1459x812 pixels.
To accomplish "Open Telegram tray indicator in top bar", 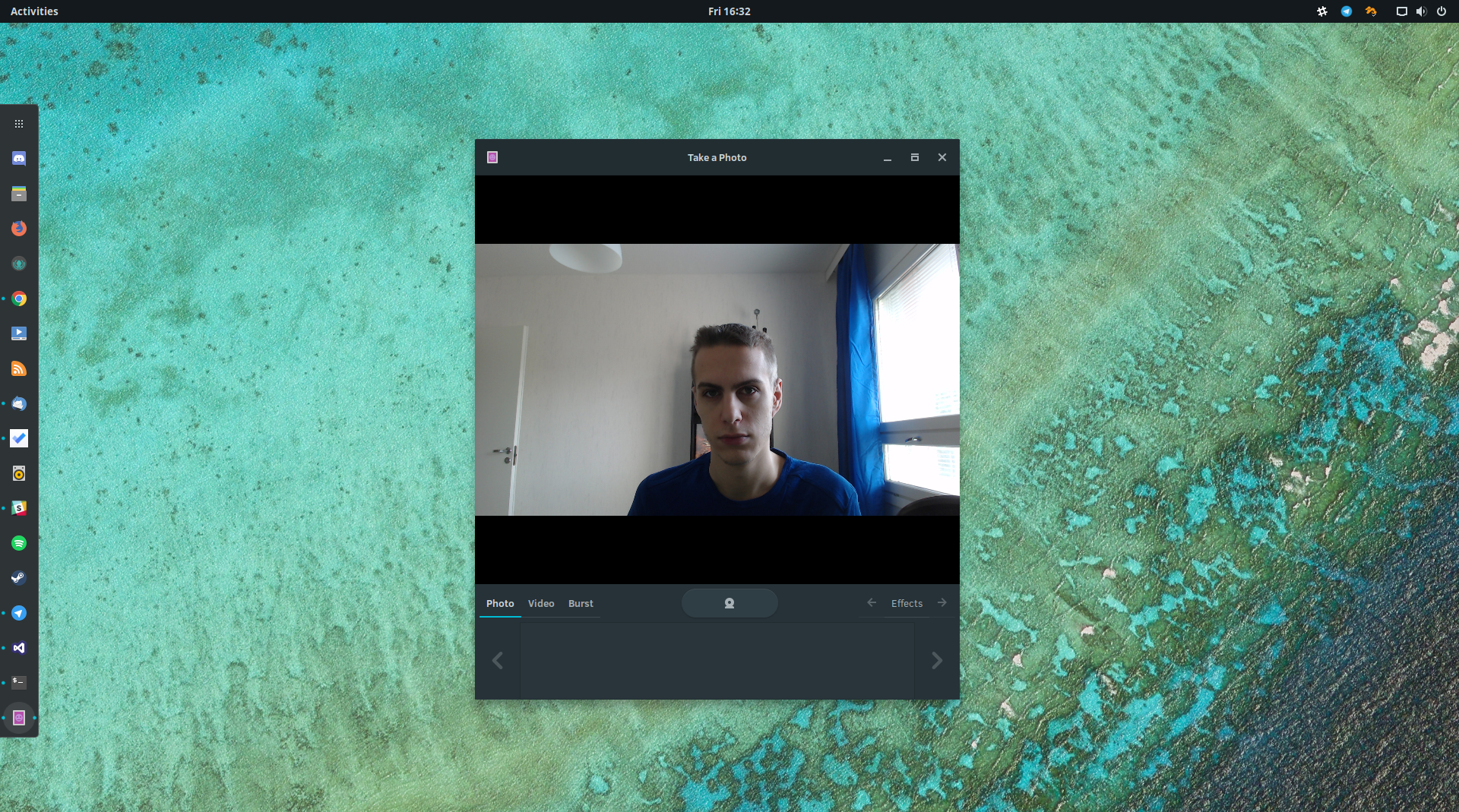I will click(x=1347, y=11).
